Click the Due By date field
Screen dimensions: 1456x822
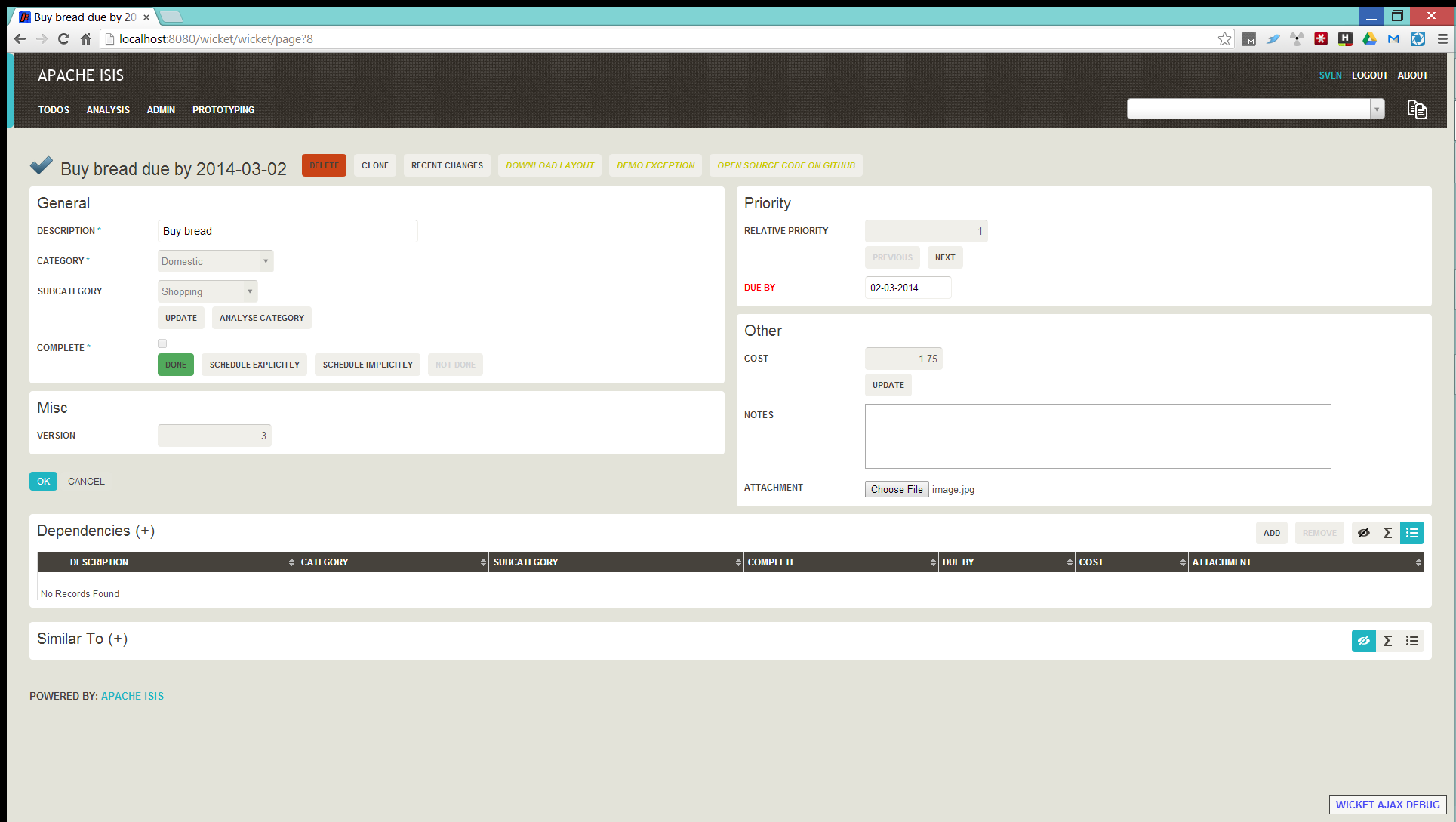coord(907,288)
